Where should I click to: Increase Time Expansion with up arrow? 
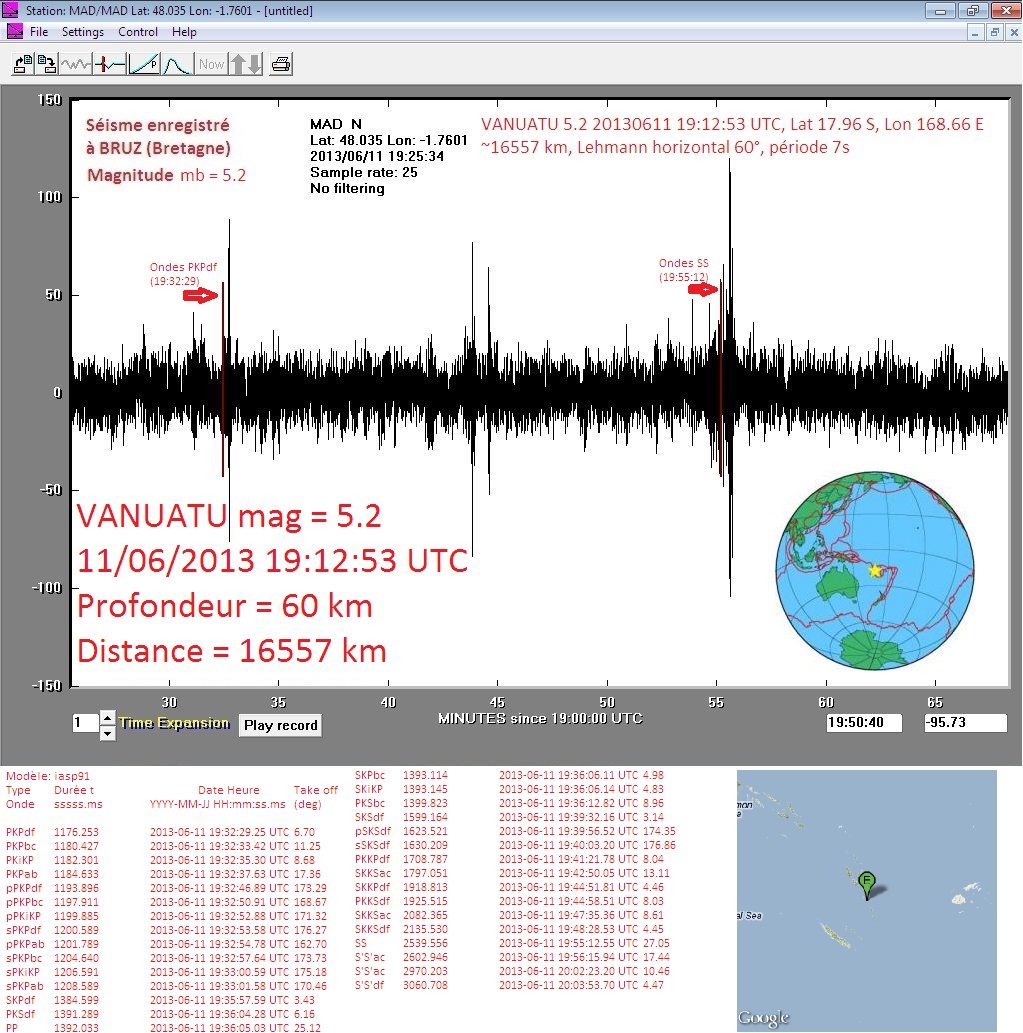[108, 718]
